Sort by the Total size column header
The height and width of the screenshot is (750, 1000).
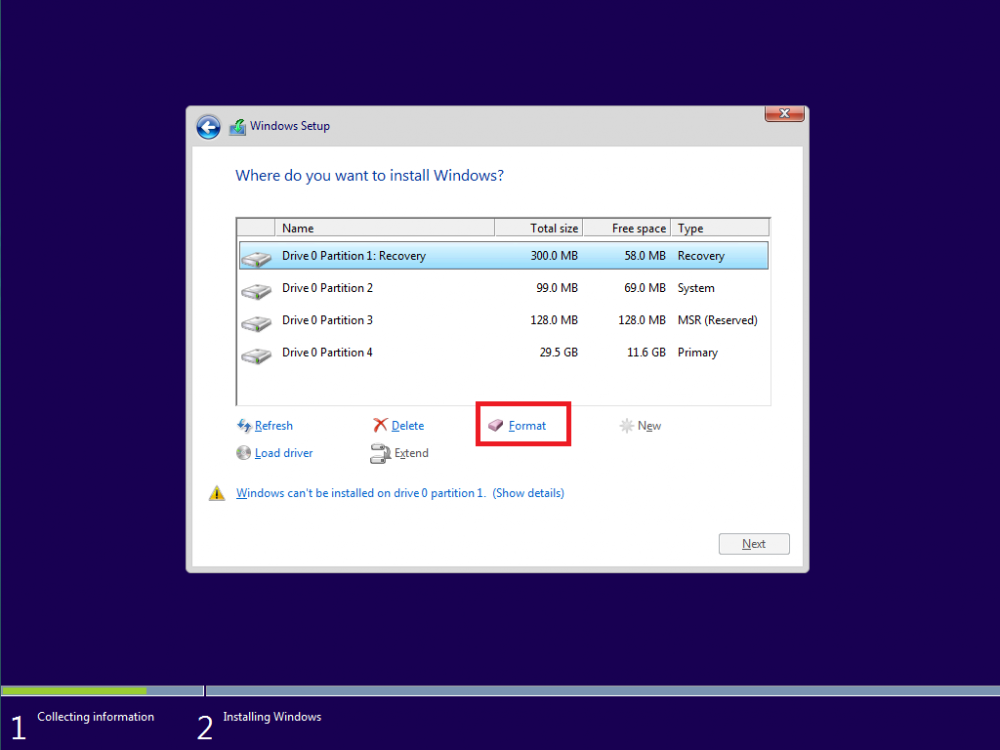point(539,228)
